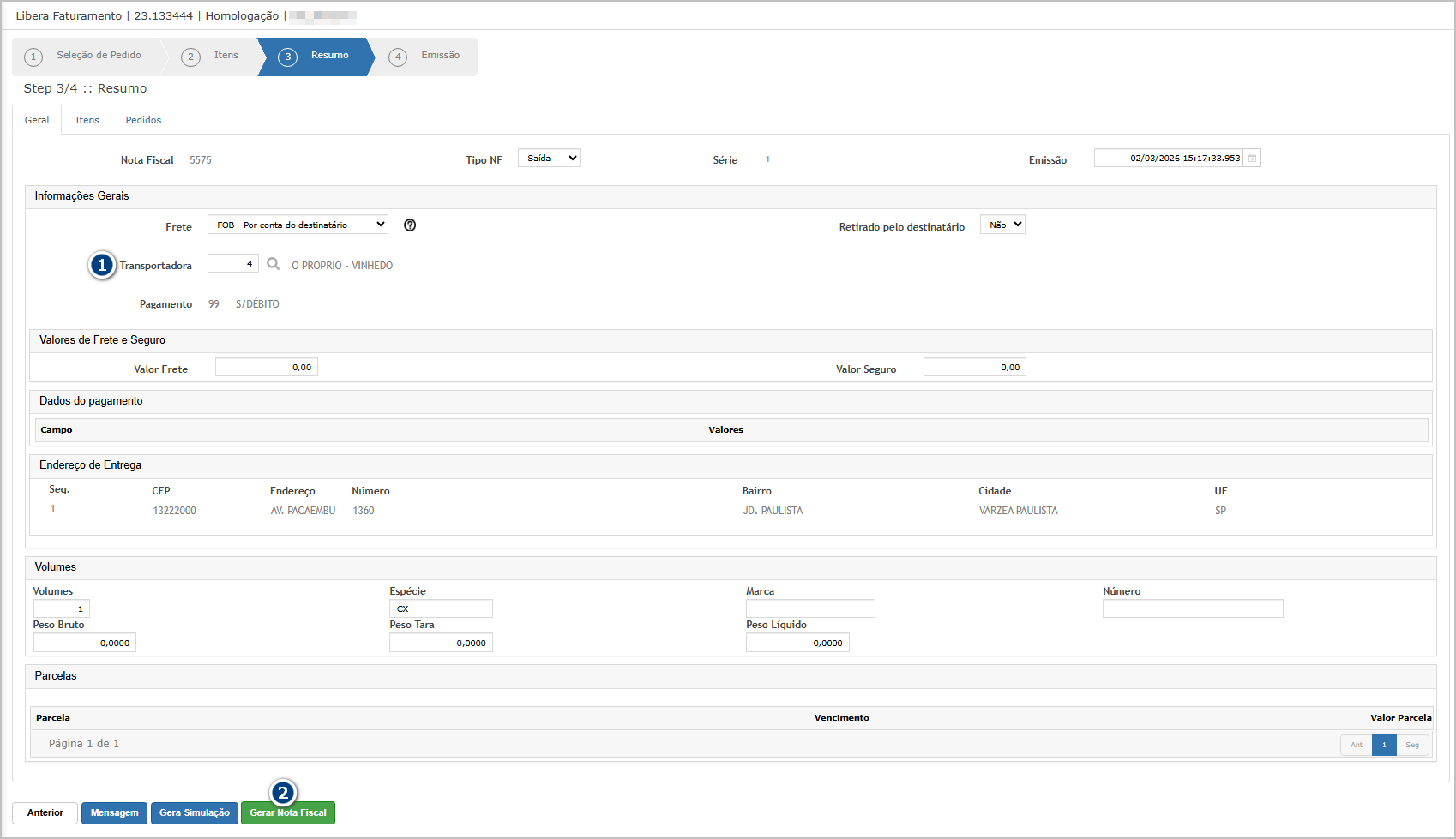Switch to the Pedidos tab

(143, 120)
